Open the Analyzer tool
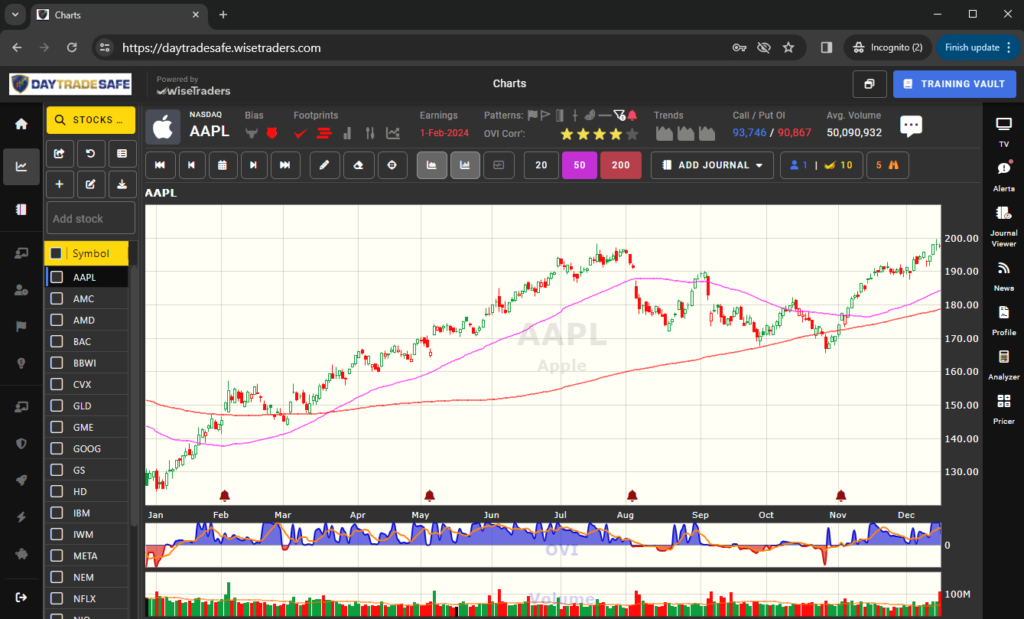The image size is (1024, 619). point(1004,357)
